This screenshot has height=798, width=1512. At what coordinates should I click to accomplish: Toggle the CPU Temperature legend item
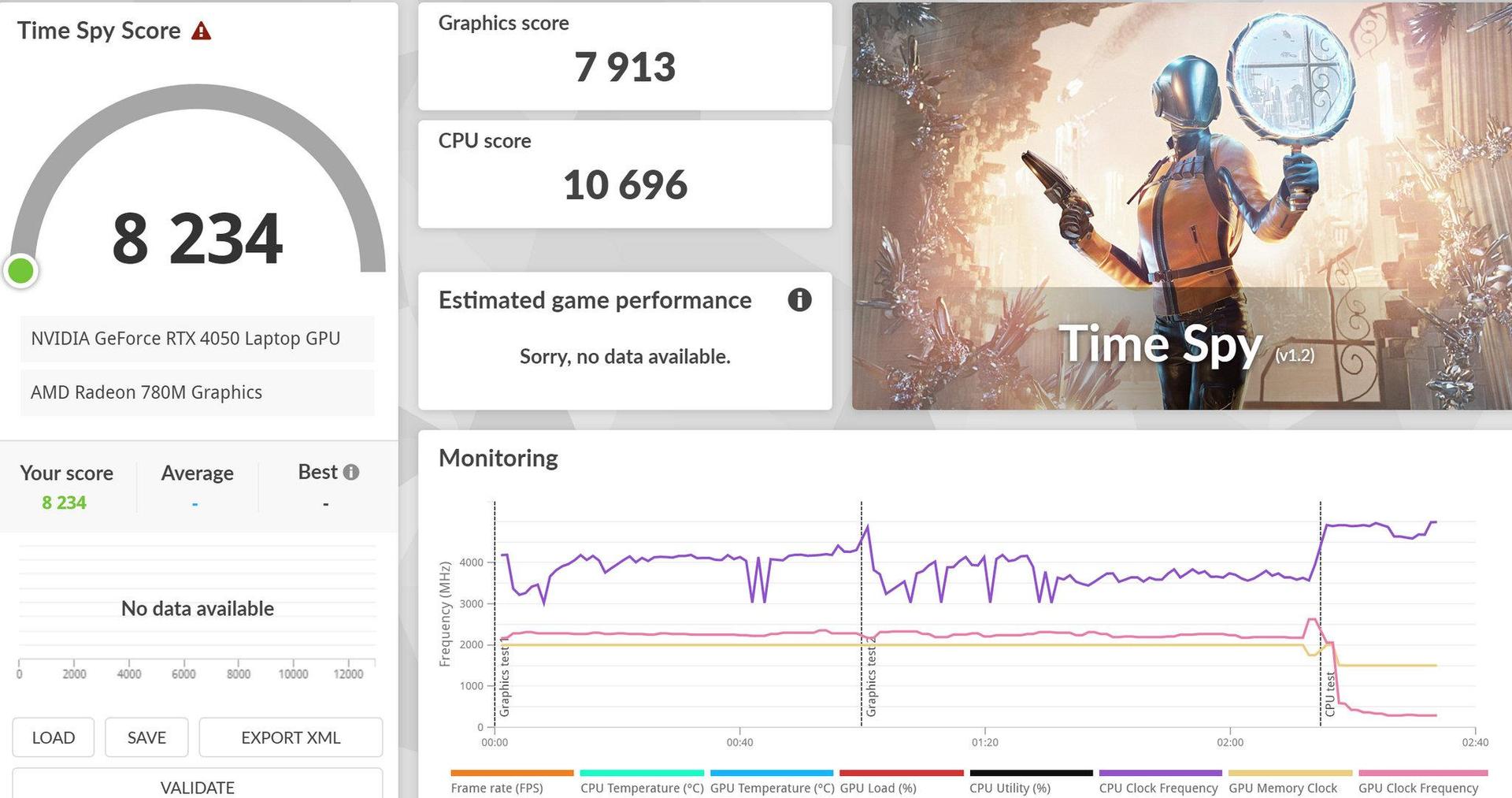[x=642, y=783]
